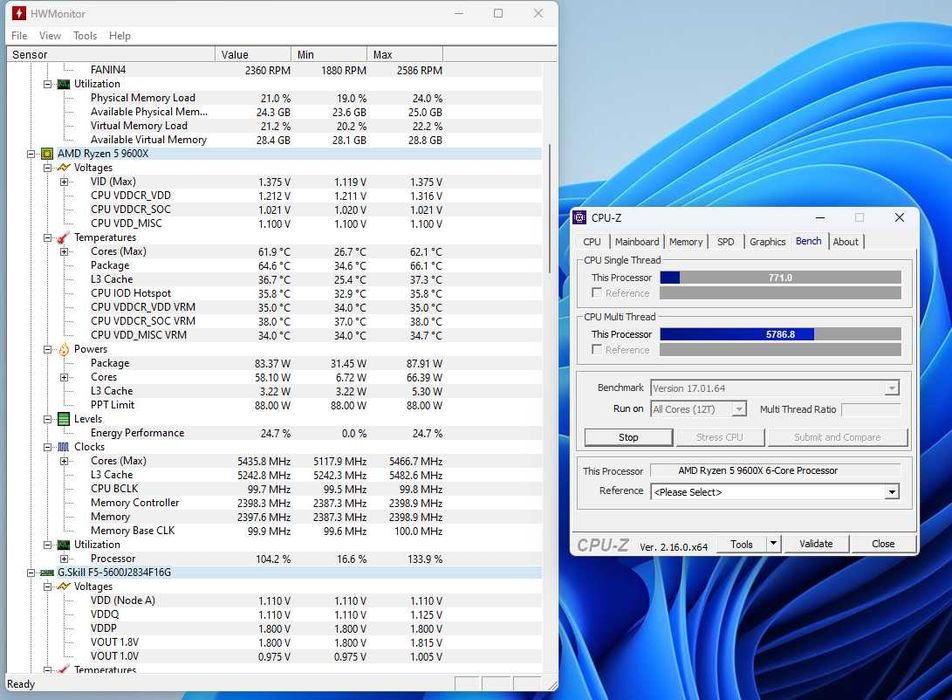Click the HWMonitor vertical scrollbar thumb
Screen dimensions: 952x700
551,209
